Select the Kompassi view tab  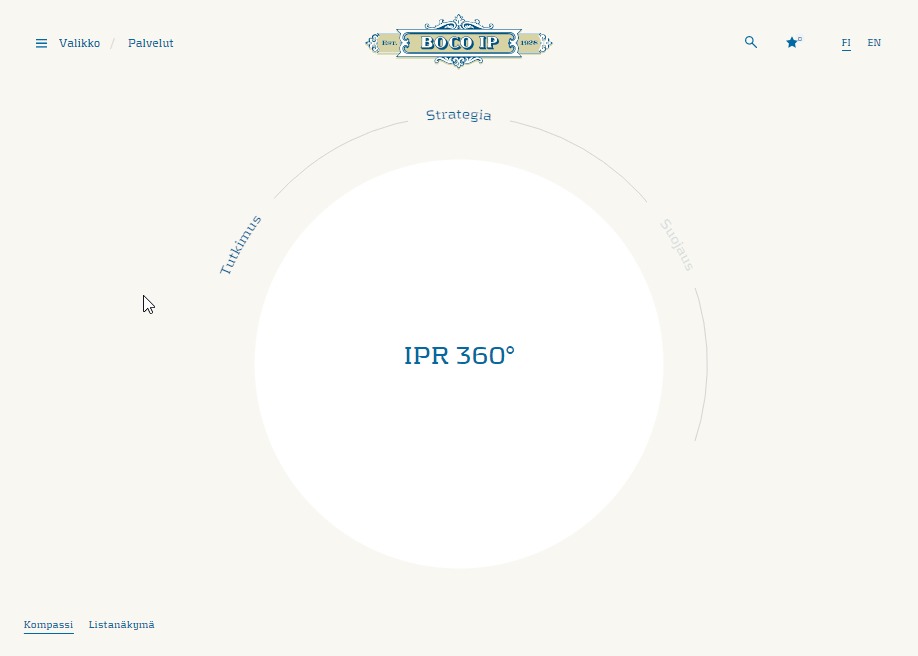48,625
